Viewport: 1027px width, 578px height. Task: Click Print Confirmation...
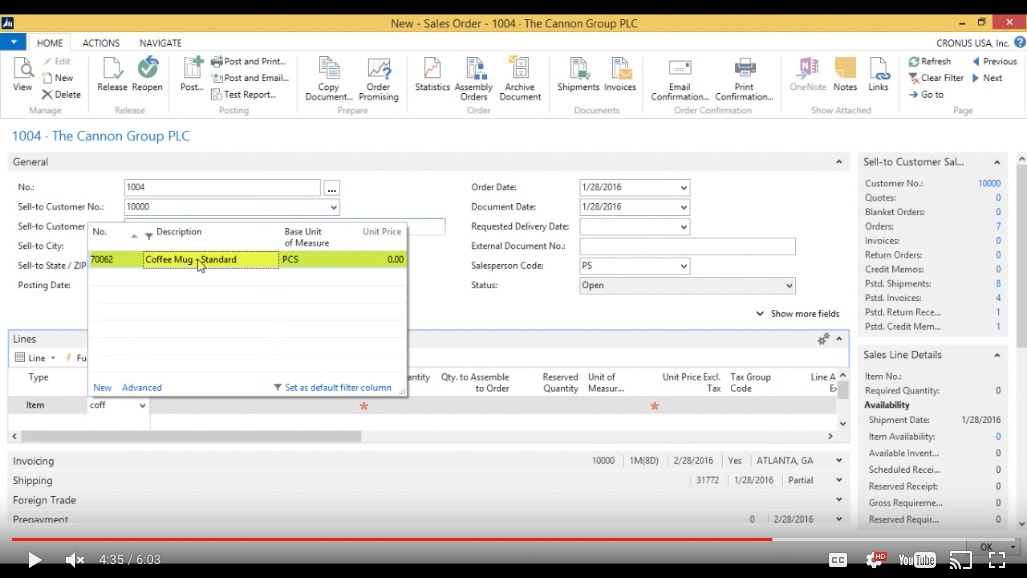click(x=744, y=79)
